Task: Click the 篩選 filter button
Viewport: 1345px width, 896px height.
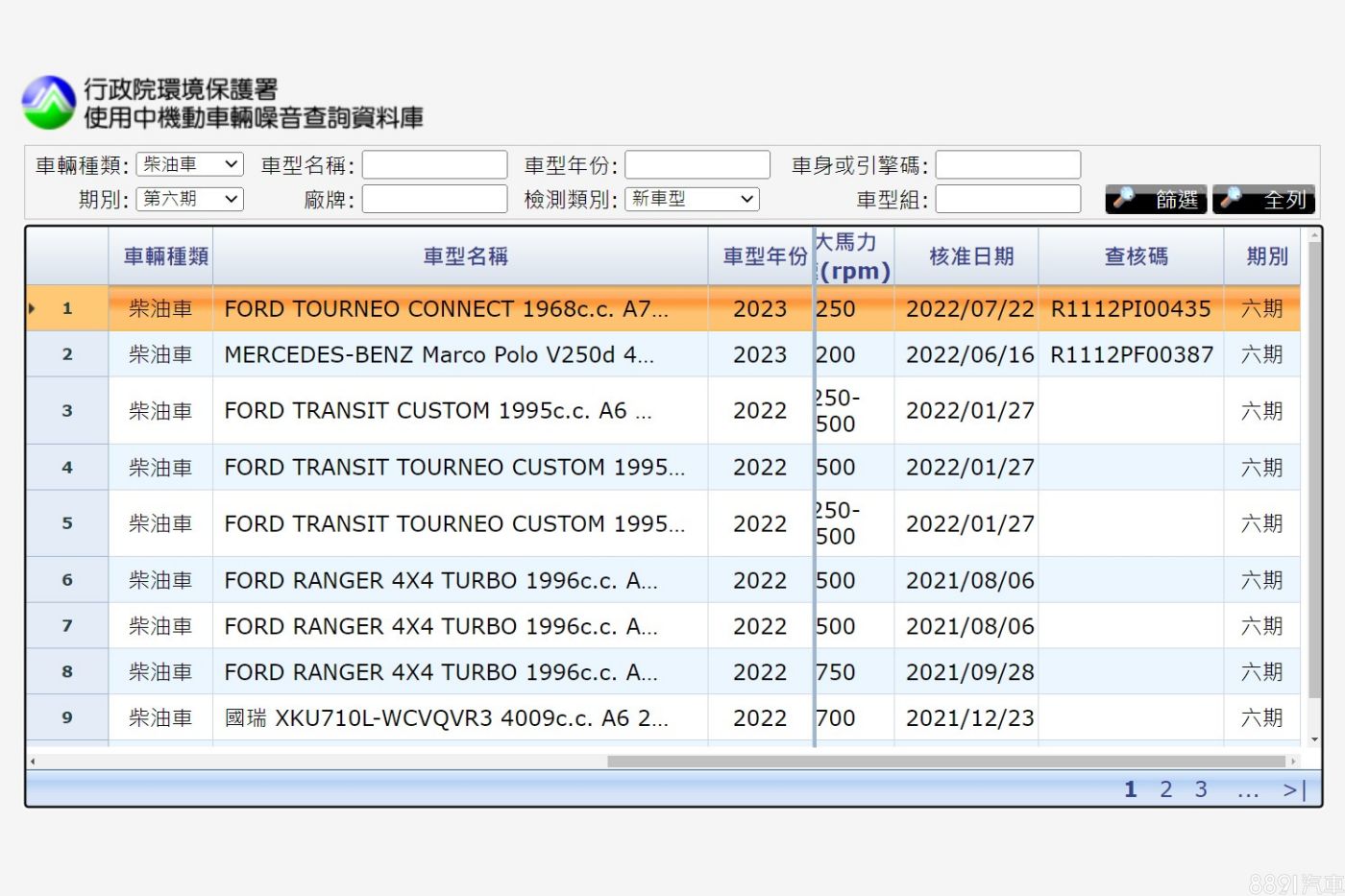Action: pyautogui.click(x=1156, y=199)
